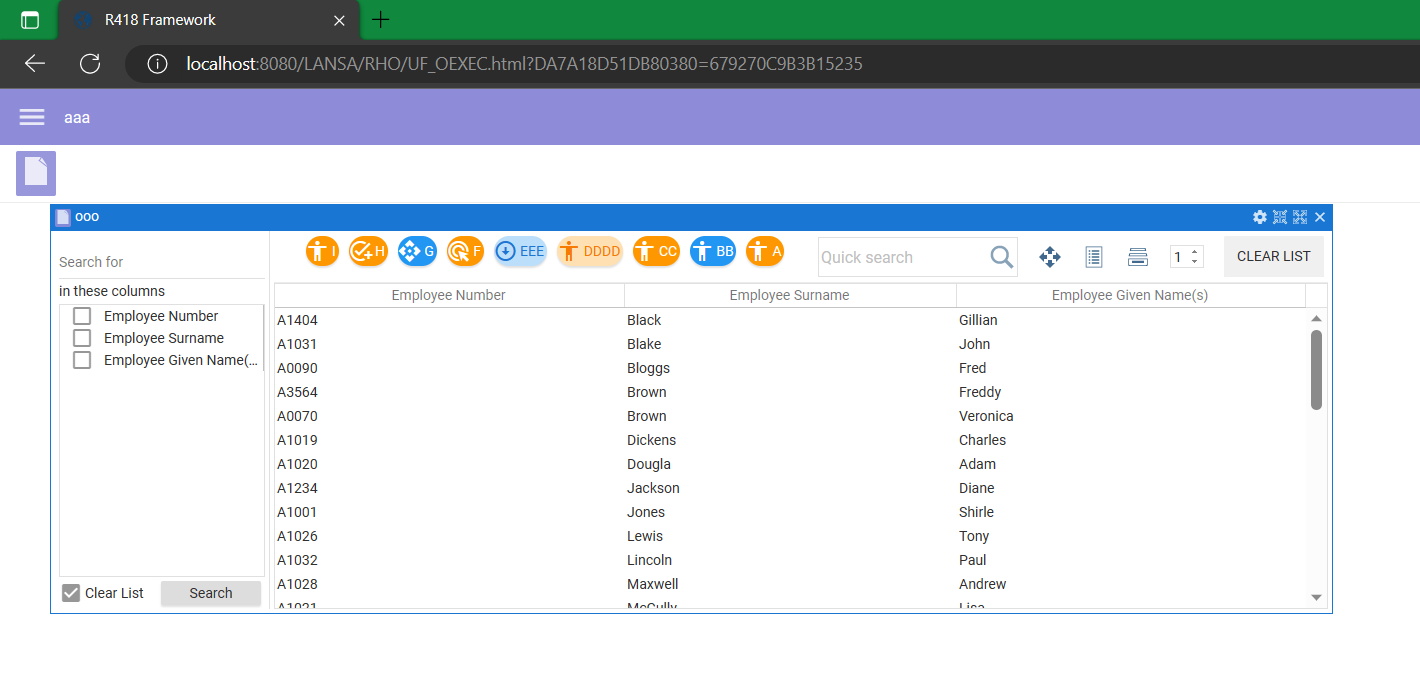Go back using the browser back arrow

35,64
